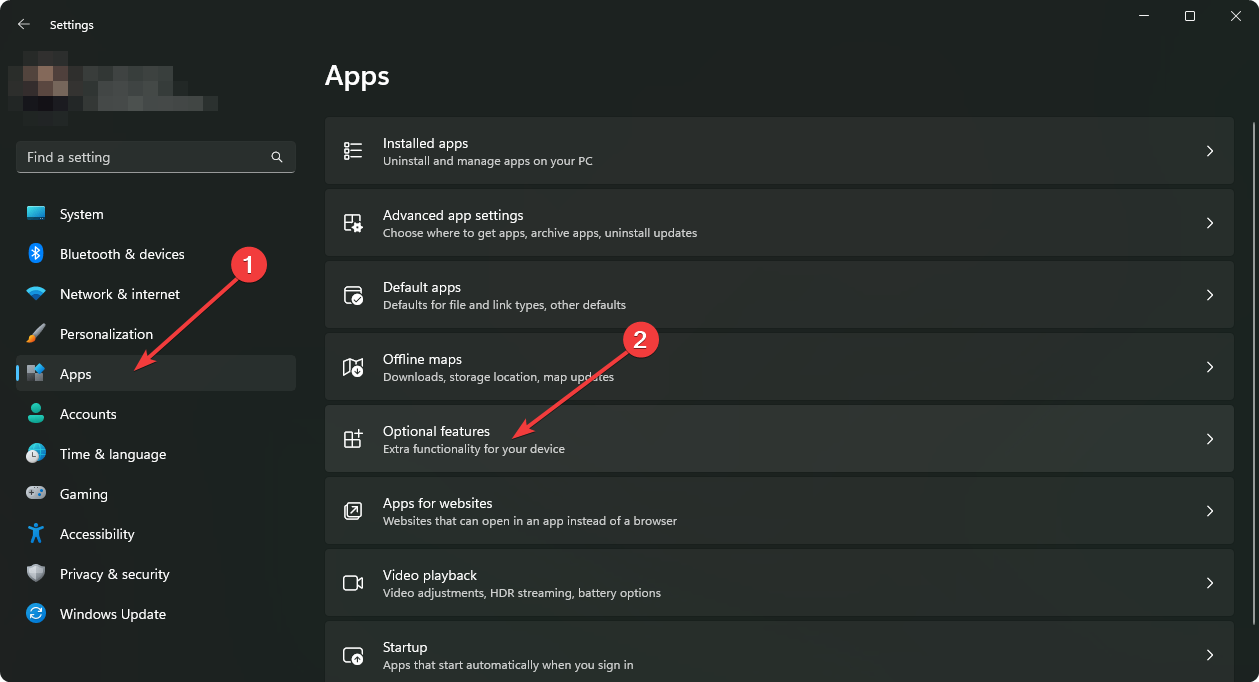Minimize the Settings window
This screenshot has height=682, width=1259.
tap(1144, 16)
